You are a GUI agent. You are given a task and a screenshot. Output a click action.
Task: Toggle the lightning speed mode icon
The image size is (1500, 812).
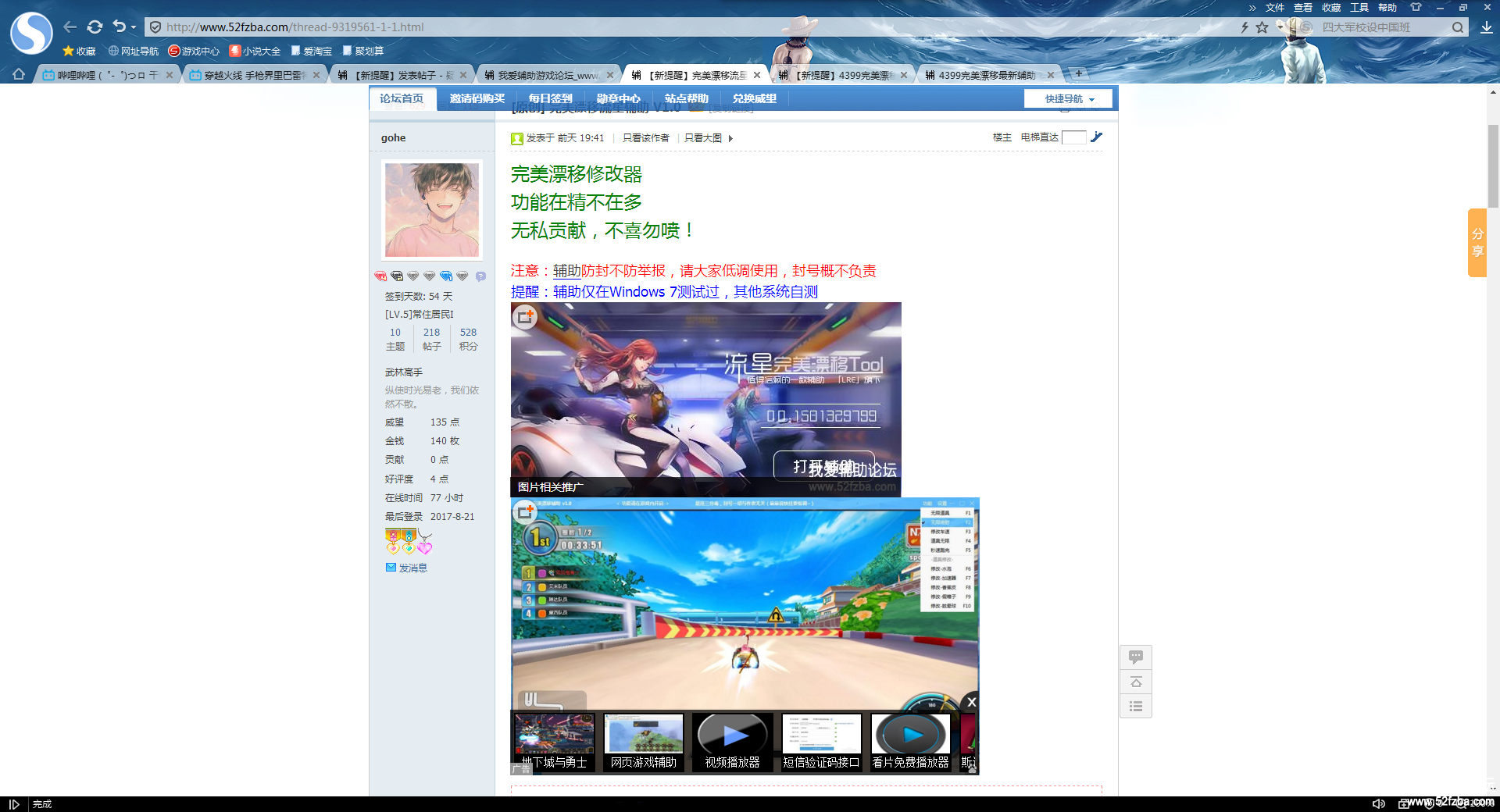click(x=1245, y=27)
